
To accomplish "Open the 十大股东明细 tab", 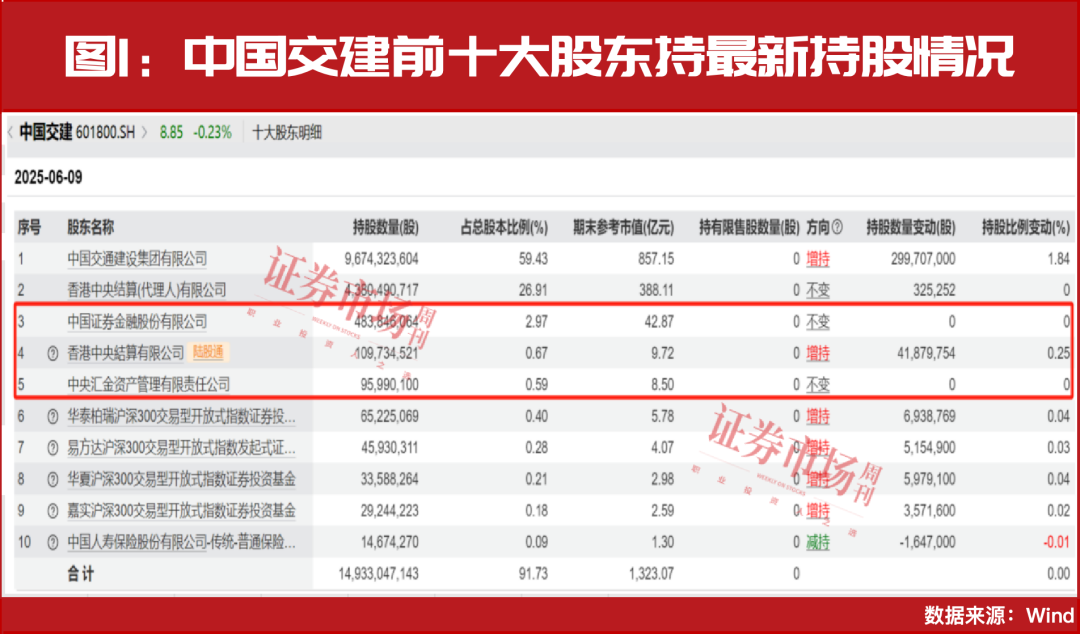I will pos(287,132).
